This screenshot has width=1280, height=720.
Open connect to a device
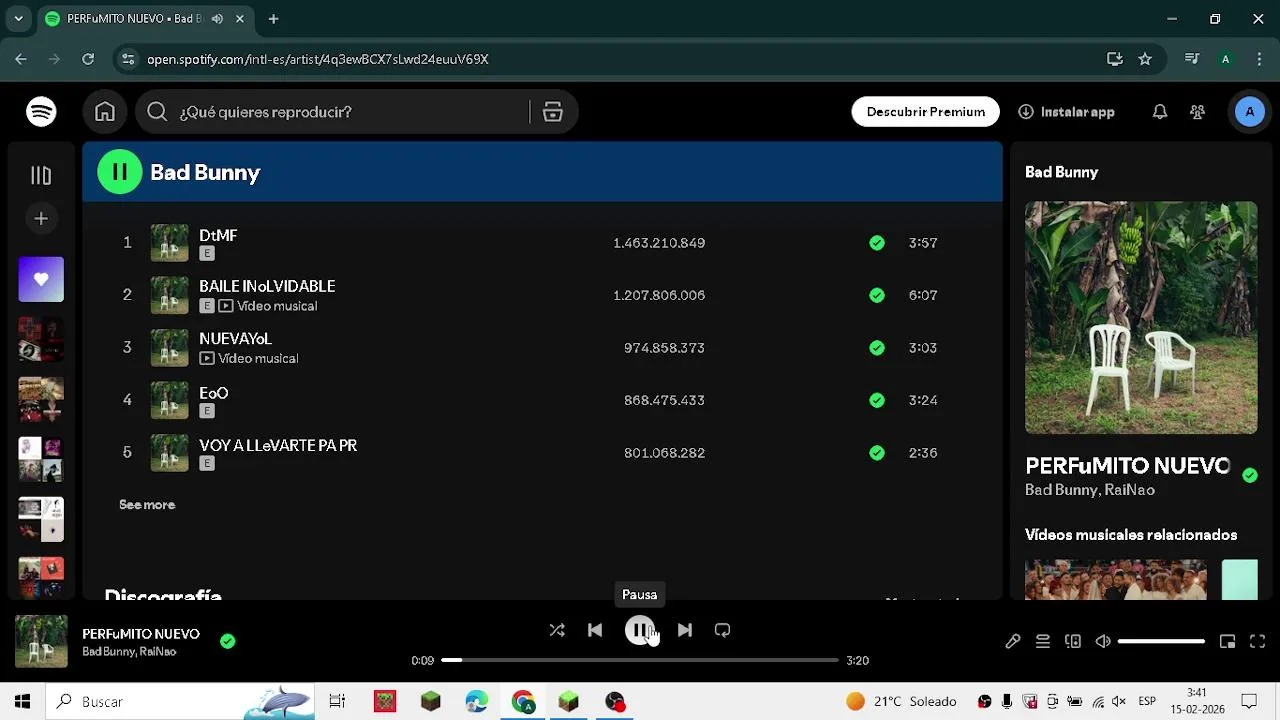(x=1073, y=642)
